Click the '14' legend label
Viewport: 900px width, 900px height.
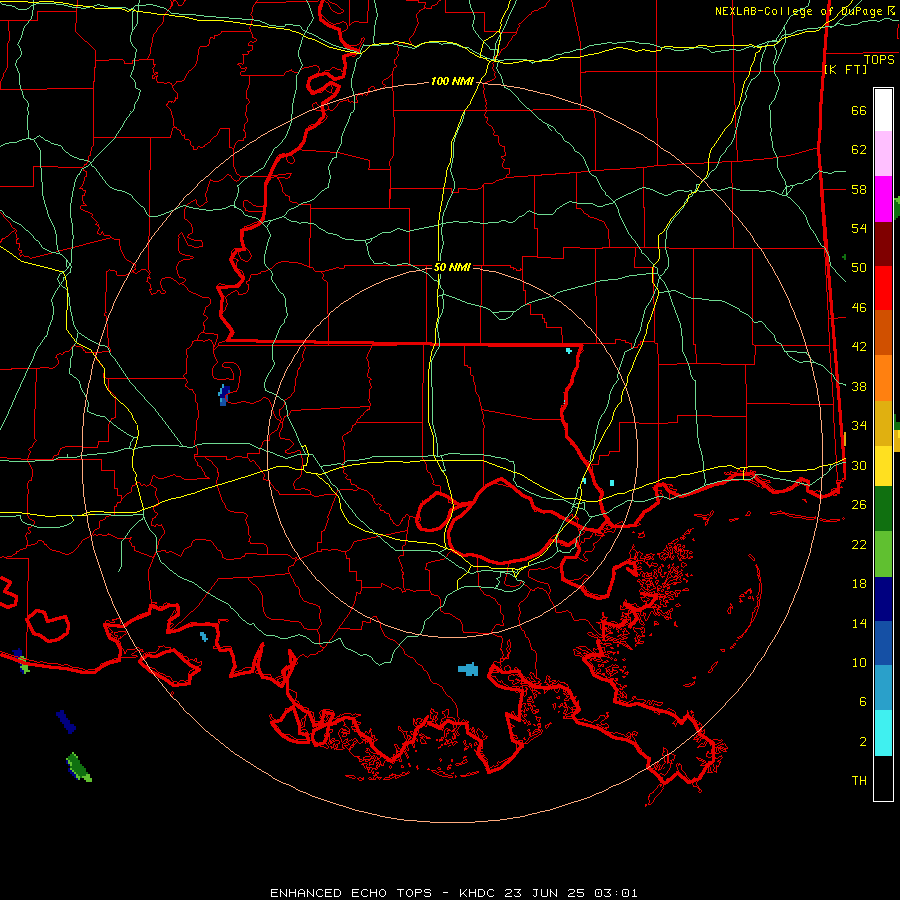point(859,623)
